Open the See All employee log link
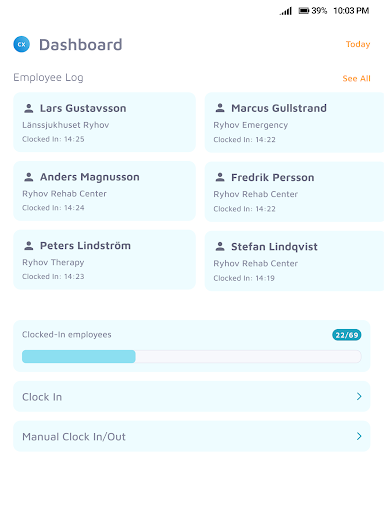Screen dimensions: 384x512 coord(356,78)
